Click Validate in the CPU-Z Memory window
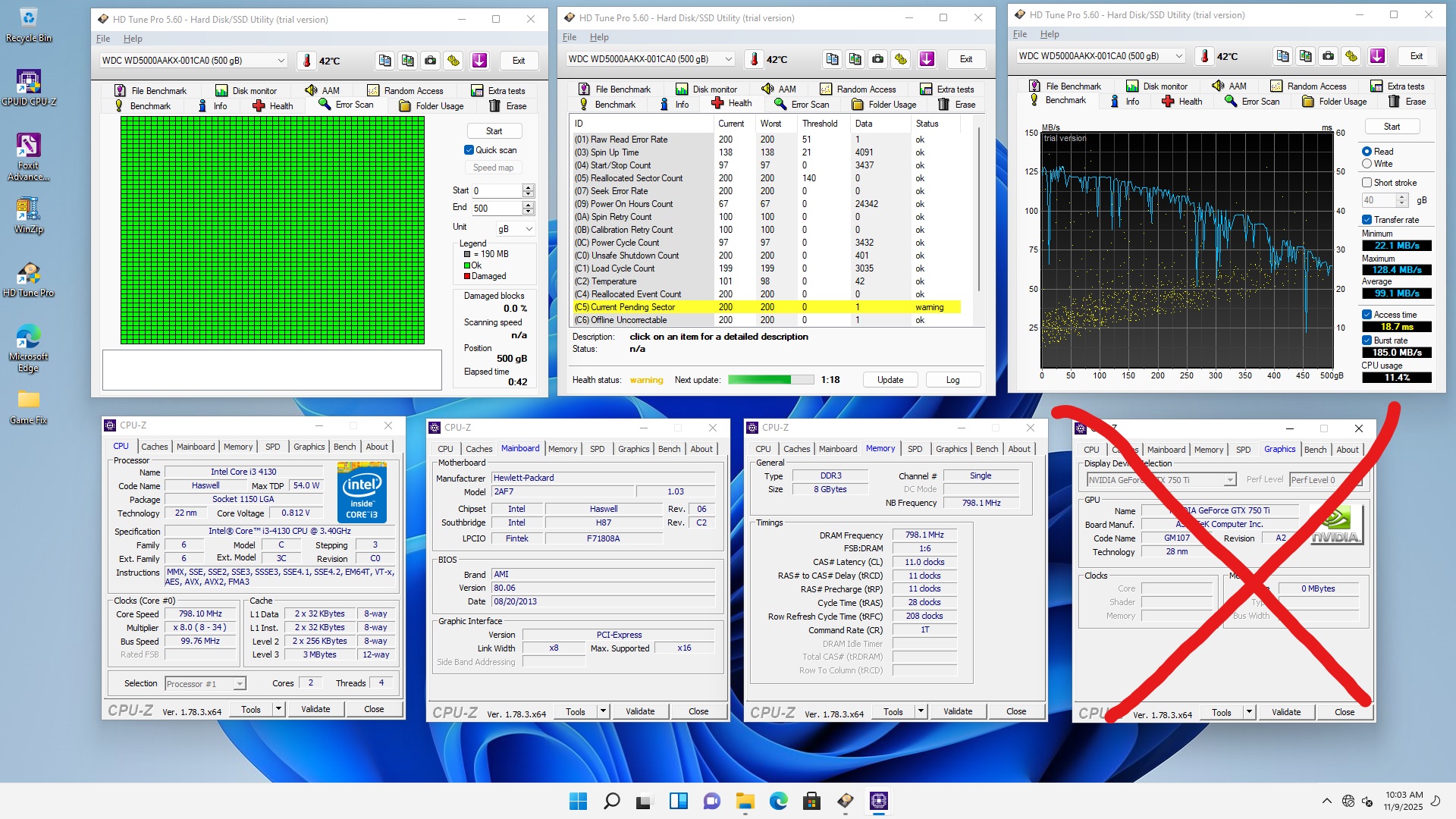 point(957,711)
